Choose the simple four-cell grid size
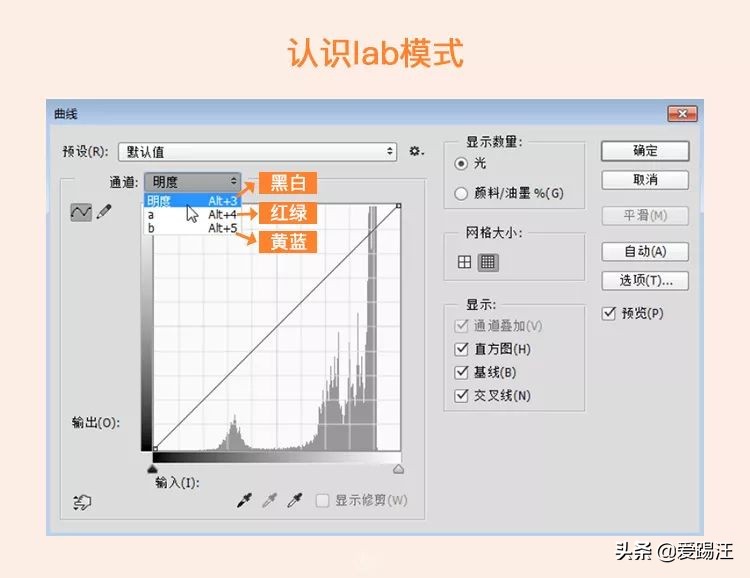 [464, 262]
